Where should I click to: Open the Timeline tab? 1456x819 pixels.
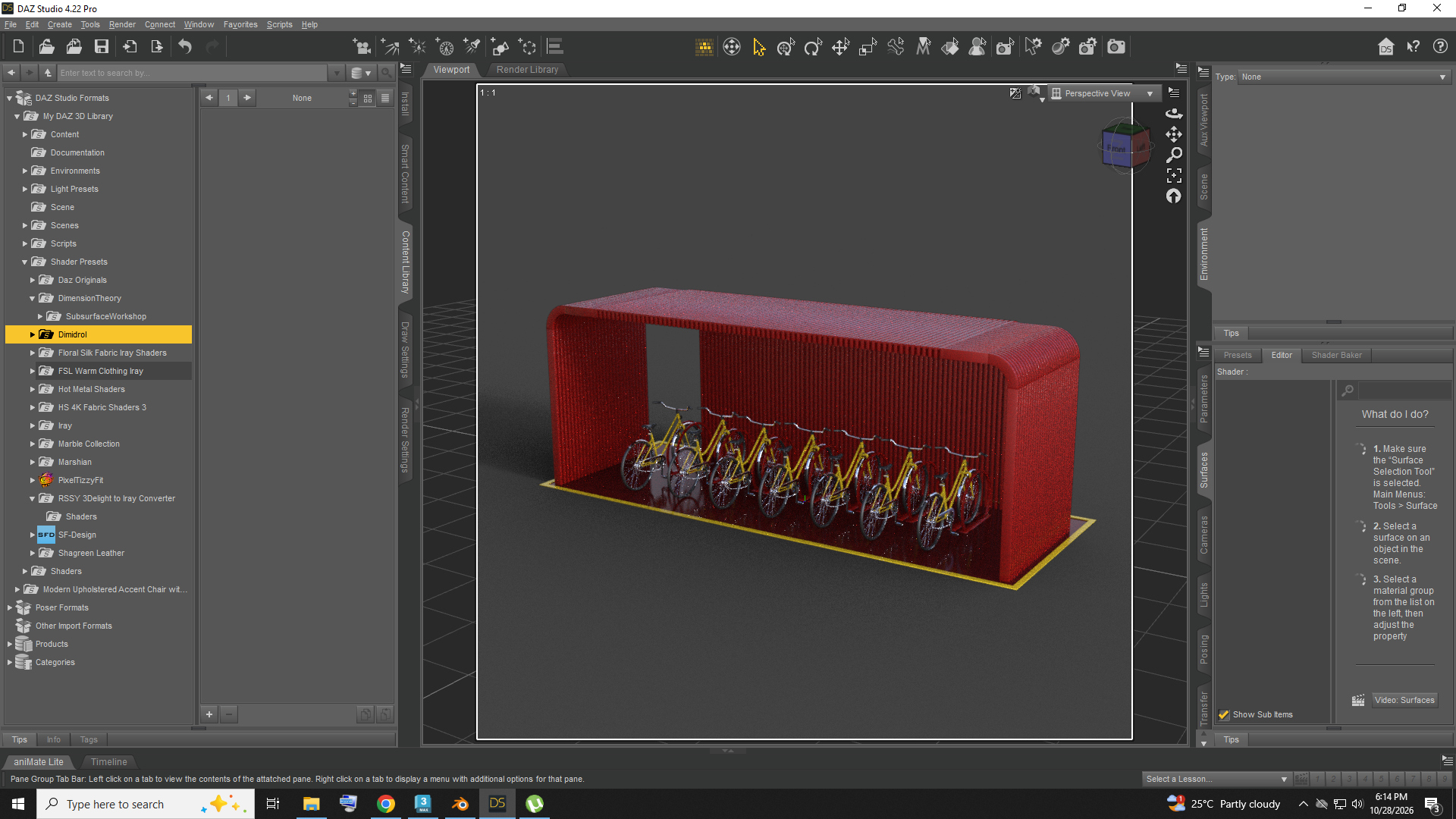[x=109, y=761]
